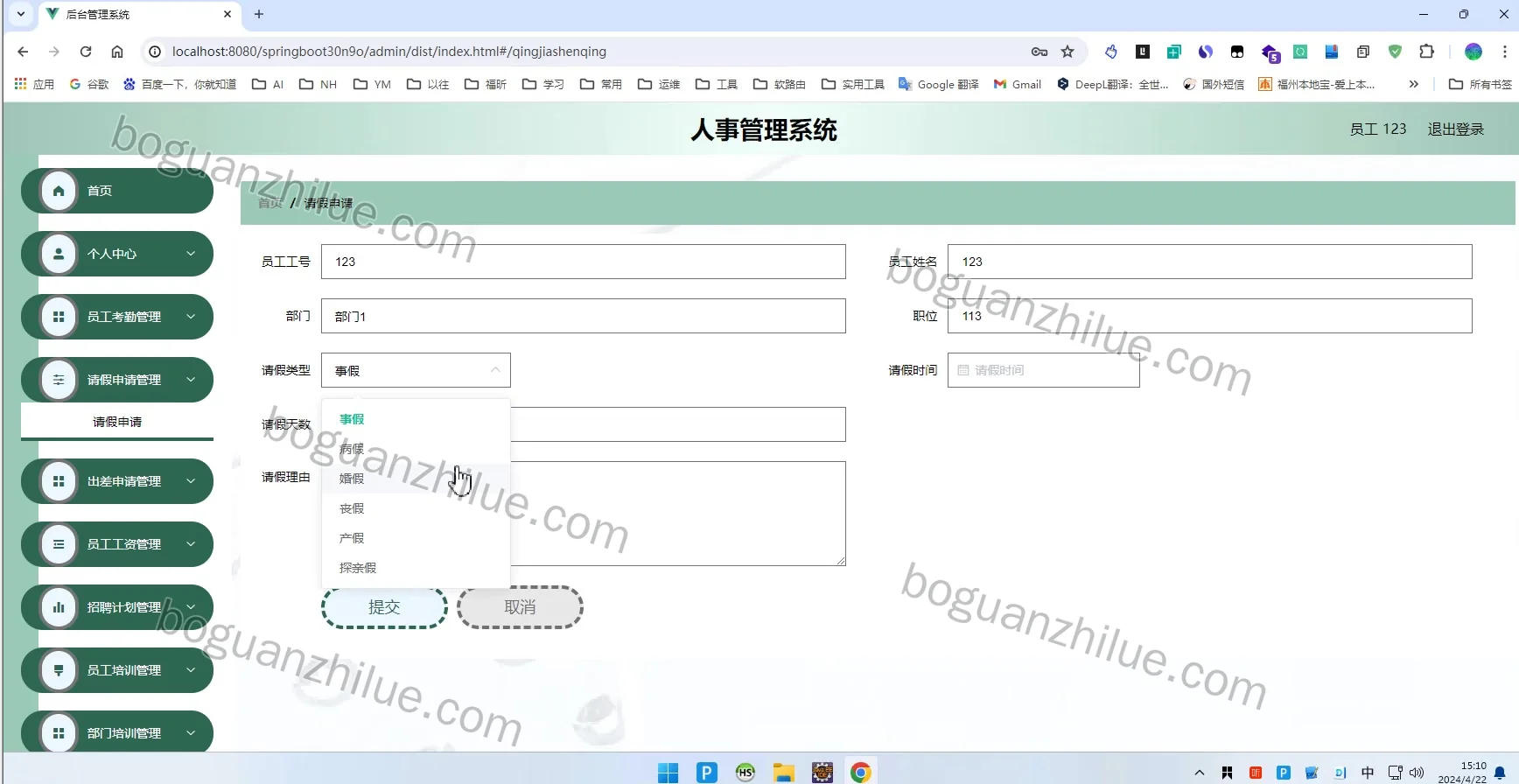Viewport: 1519px width, 784px height.
Task: Go to the browser home page icon
Action: (117, 52)
